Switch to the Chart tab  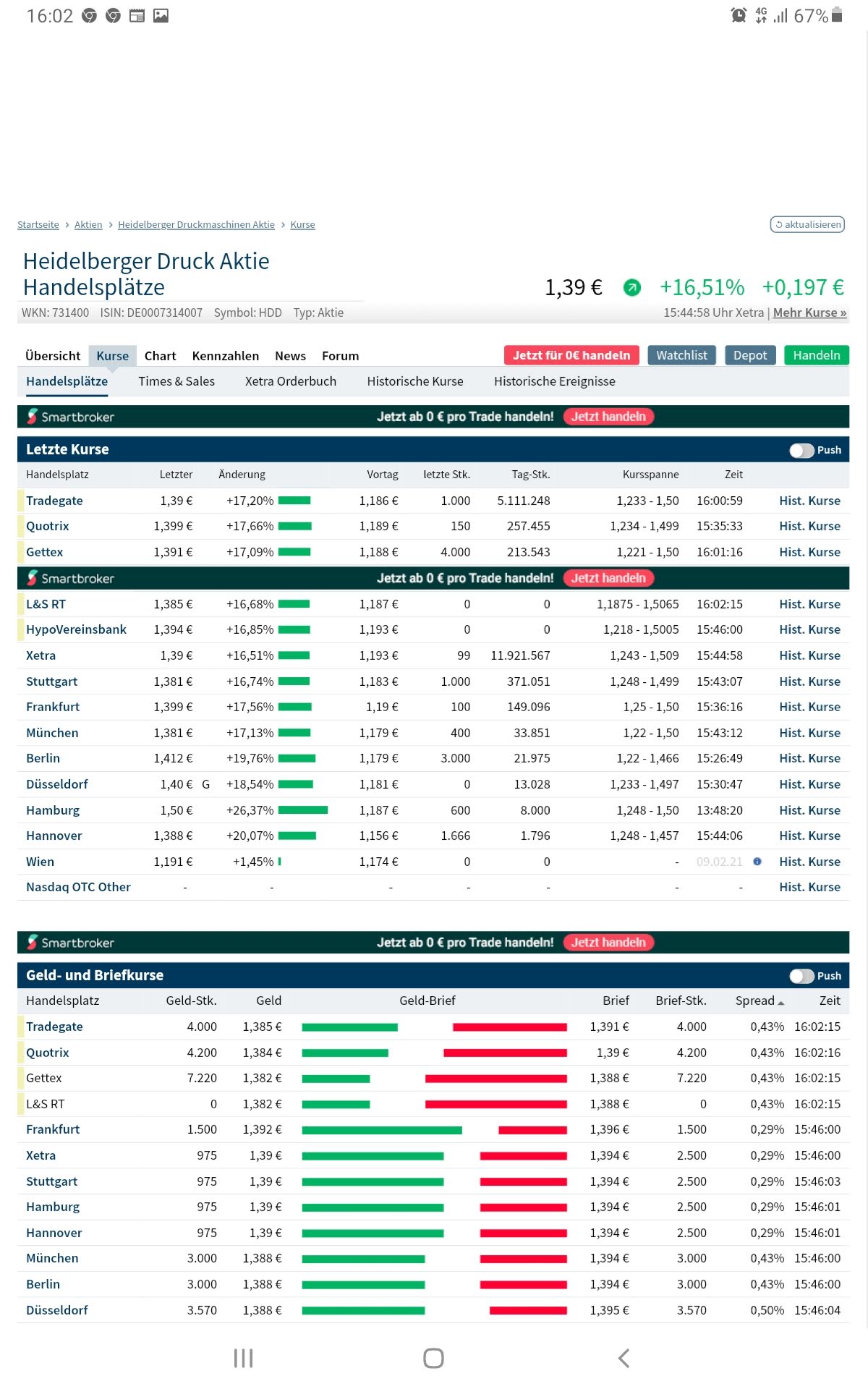pyautogui.click(x=160, y=356)
